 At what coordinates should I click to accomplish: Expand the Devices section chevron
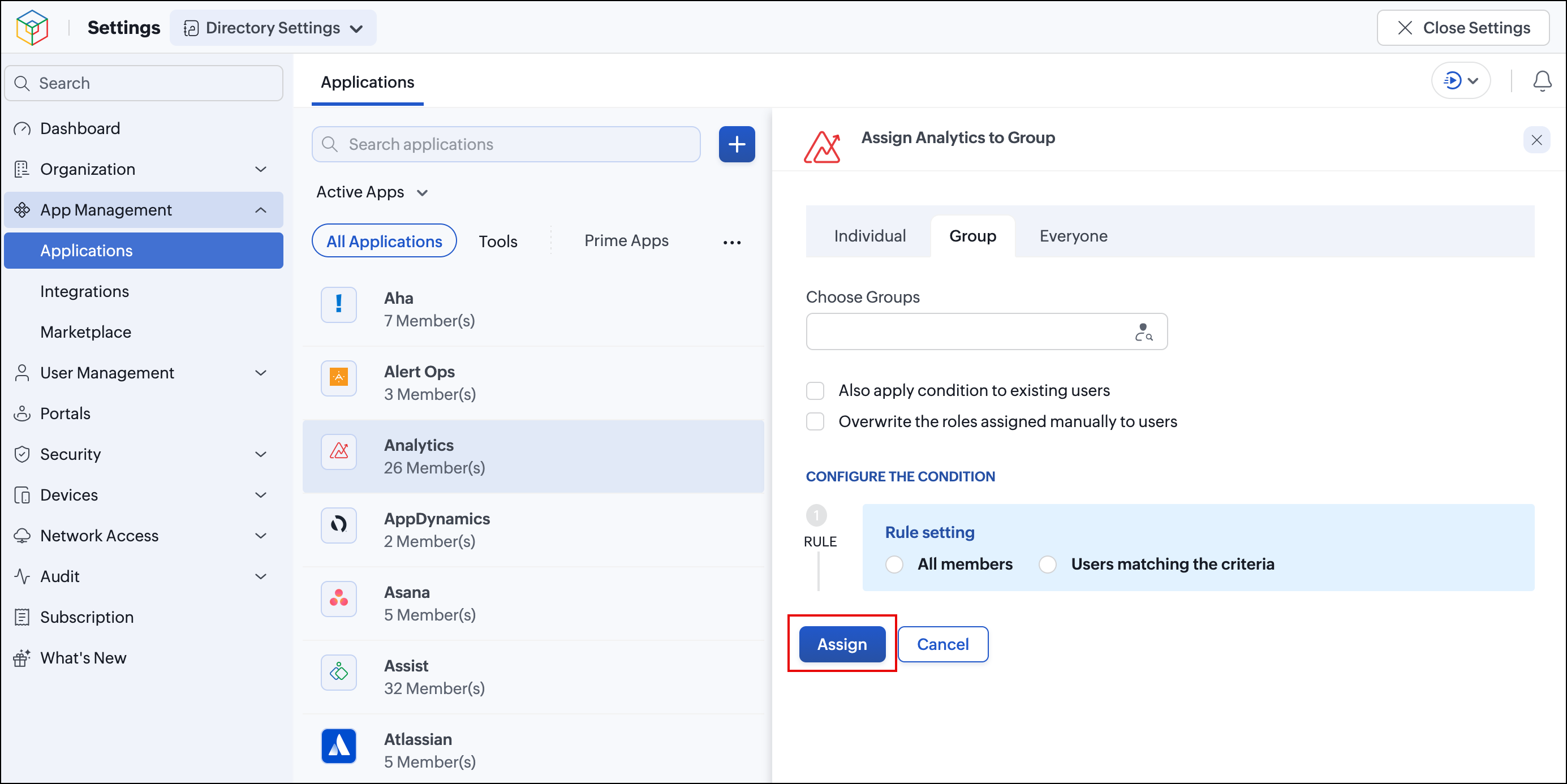click(x=261, y=495)
